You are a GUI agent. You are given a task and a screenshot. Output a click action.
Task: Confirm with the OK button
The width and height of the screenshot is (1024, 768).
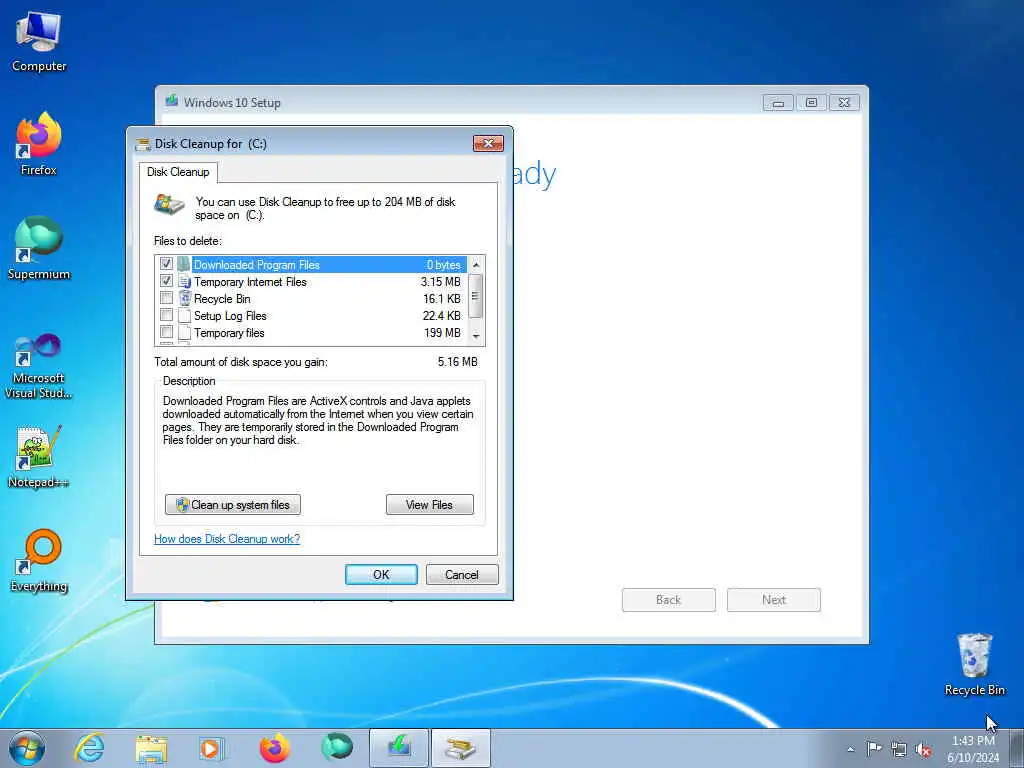tap(381, 575)
